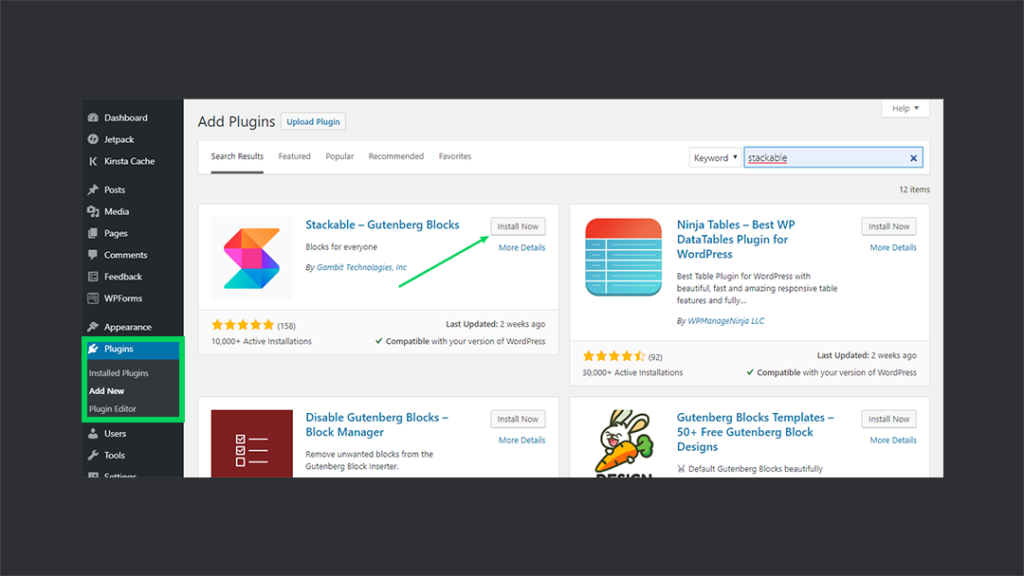Screen dimensions: 1024x576
Task: Open Jetpack from the sidebar
Action: coord(121,139)
